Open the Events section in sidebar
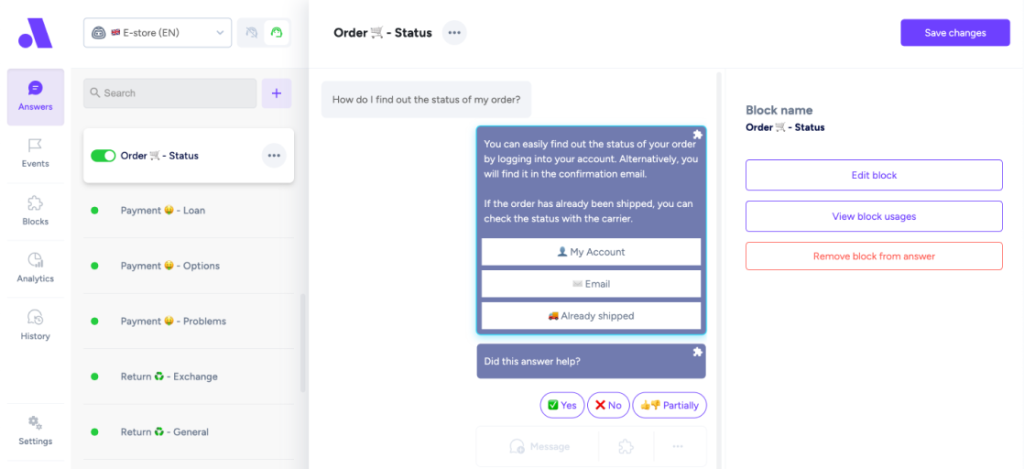1024x469 pixels. tap(35, 153)
